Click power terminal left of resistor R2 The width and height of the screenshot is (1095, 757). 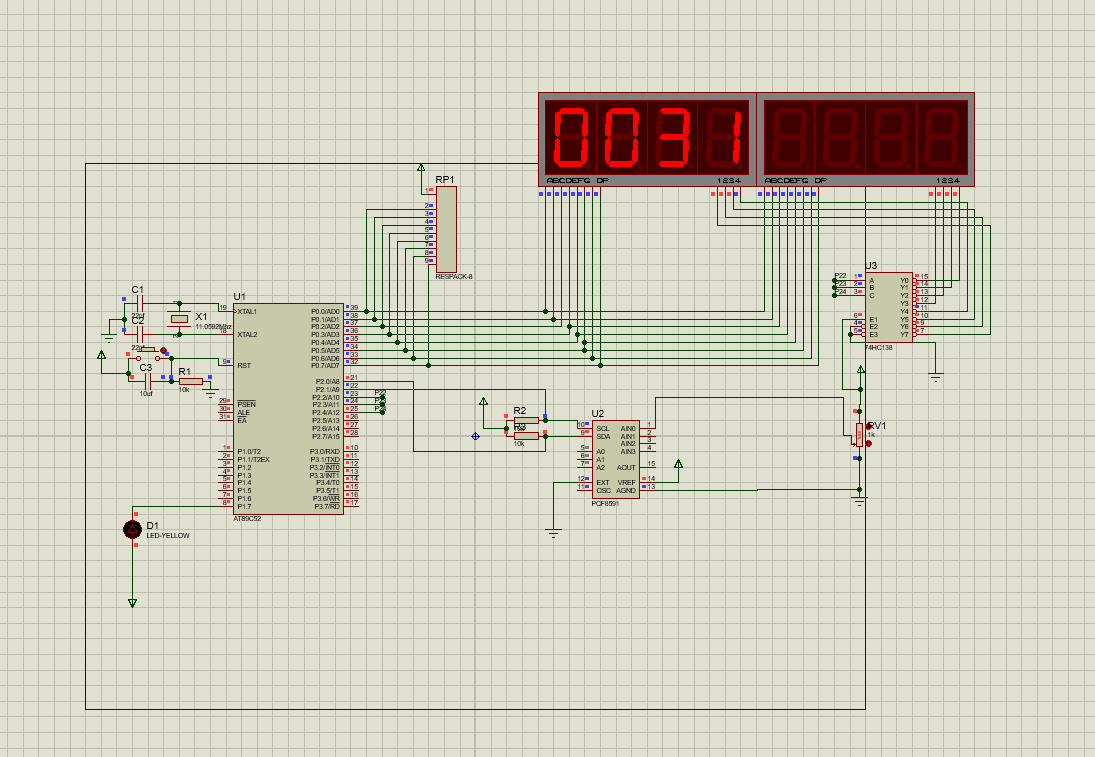[x=483, y=402]
